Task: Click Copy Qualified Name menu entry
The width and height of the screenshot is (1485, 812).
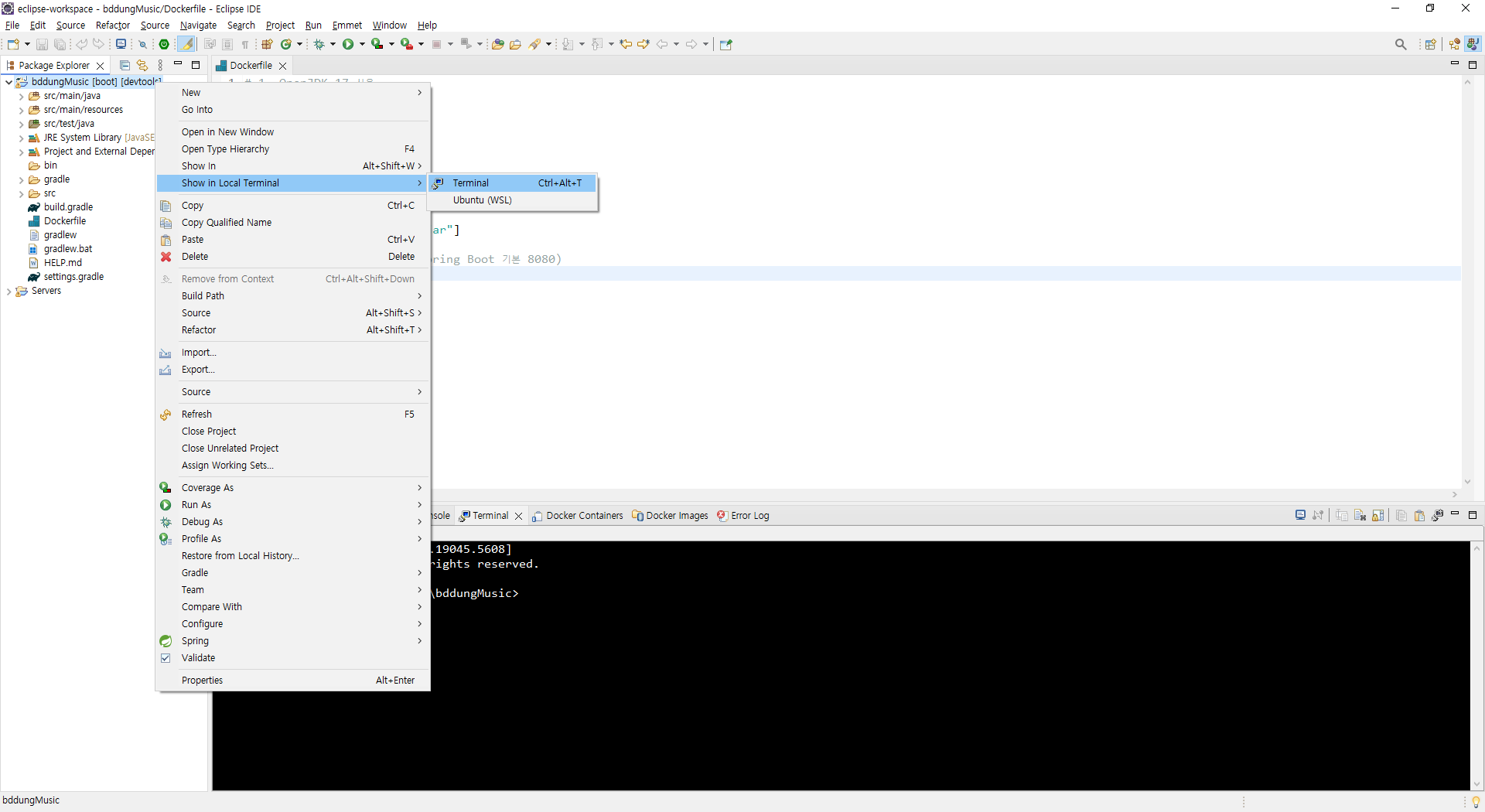Action: 293,223
